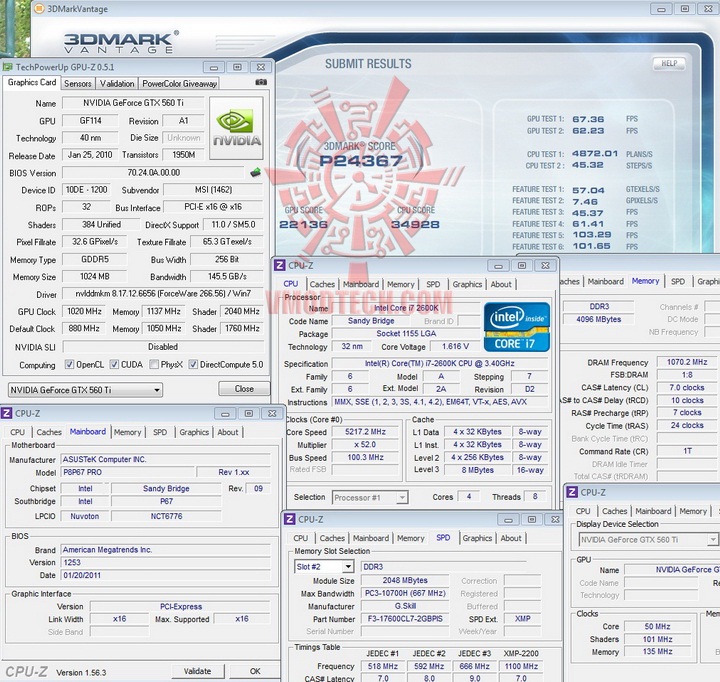The width and height of the screenshot is (720, 682).
Task: Toggle the OpenCL checkbox
Action: 69,365
